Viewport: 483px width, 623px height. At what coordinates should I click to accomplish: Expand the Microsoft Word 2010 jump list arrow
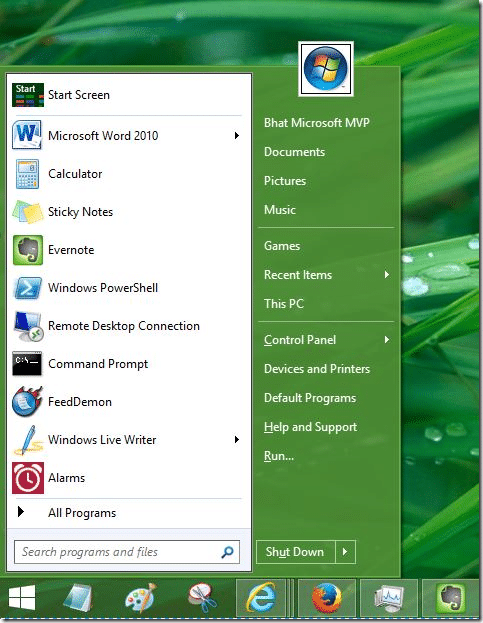[x=237, y=135]
